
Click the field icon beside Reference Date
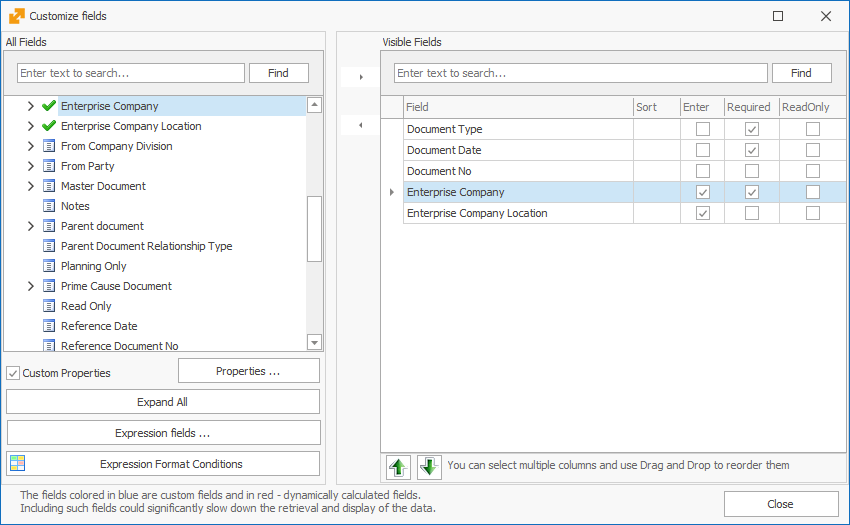tap(49, 326)
